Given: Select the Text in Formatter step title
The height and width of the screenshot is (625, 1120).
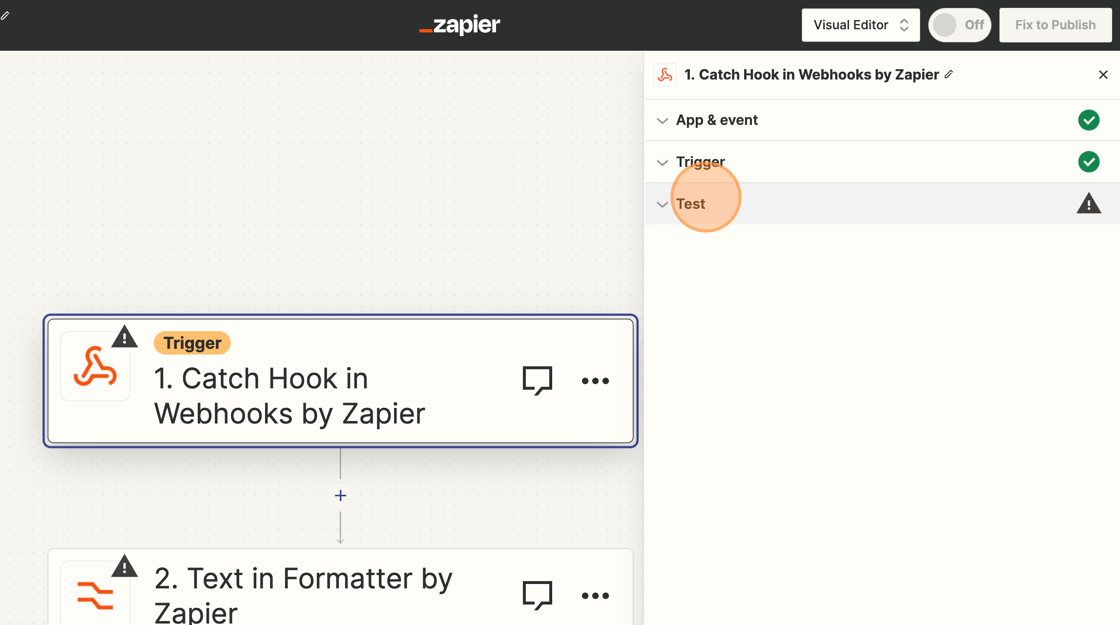Looking at the screenshot, I should tap(303, 595).
